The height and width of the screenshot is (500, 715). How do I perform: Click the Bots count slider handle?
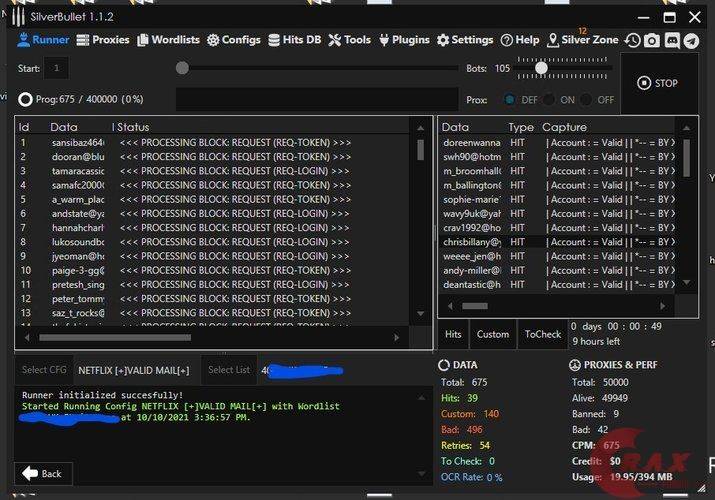point(541,68)
